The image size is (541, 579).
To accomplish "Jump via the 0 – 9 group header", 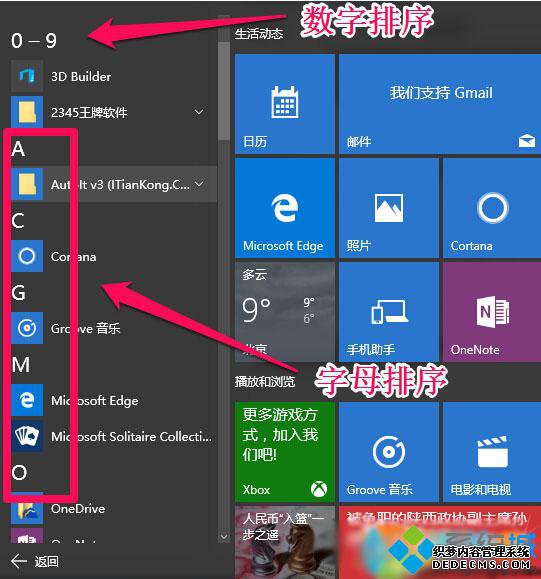I will tap(34, 41).
